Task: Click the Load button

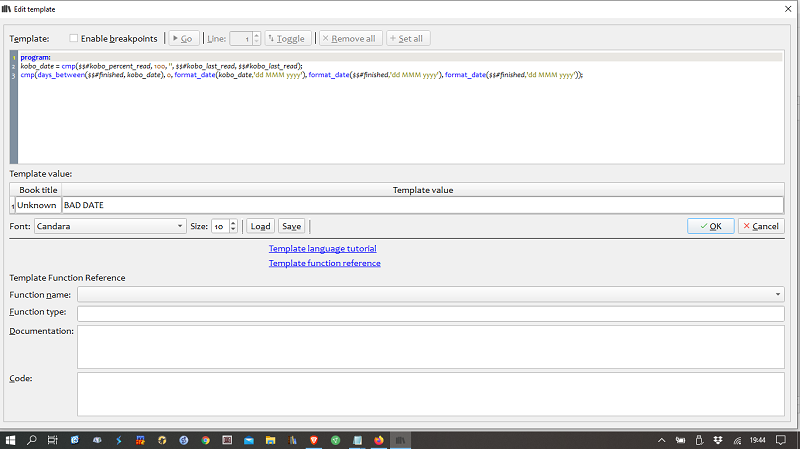Action: 260,226
